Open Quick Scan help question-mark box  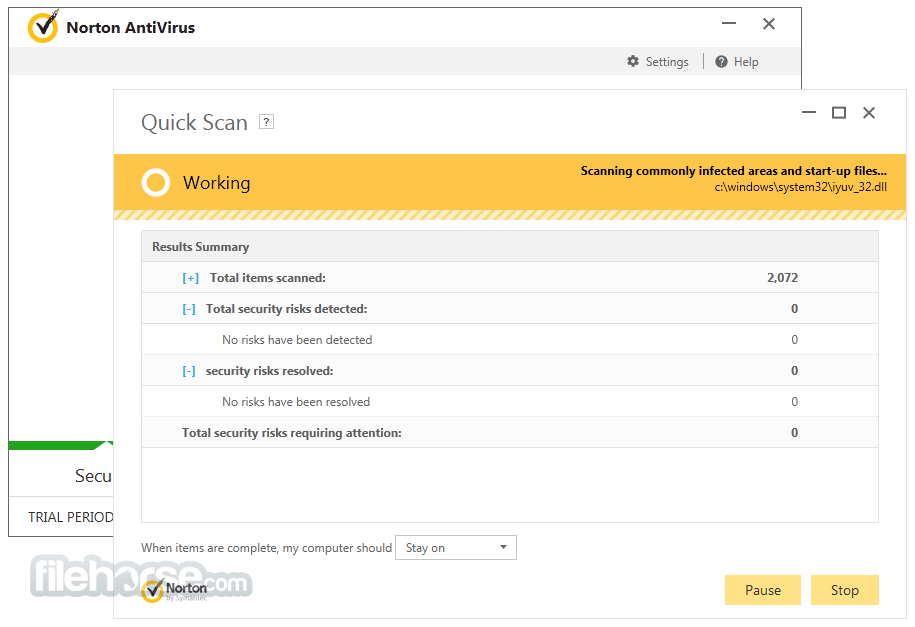(x=266, y=121)
